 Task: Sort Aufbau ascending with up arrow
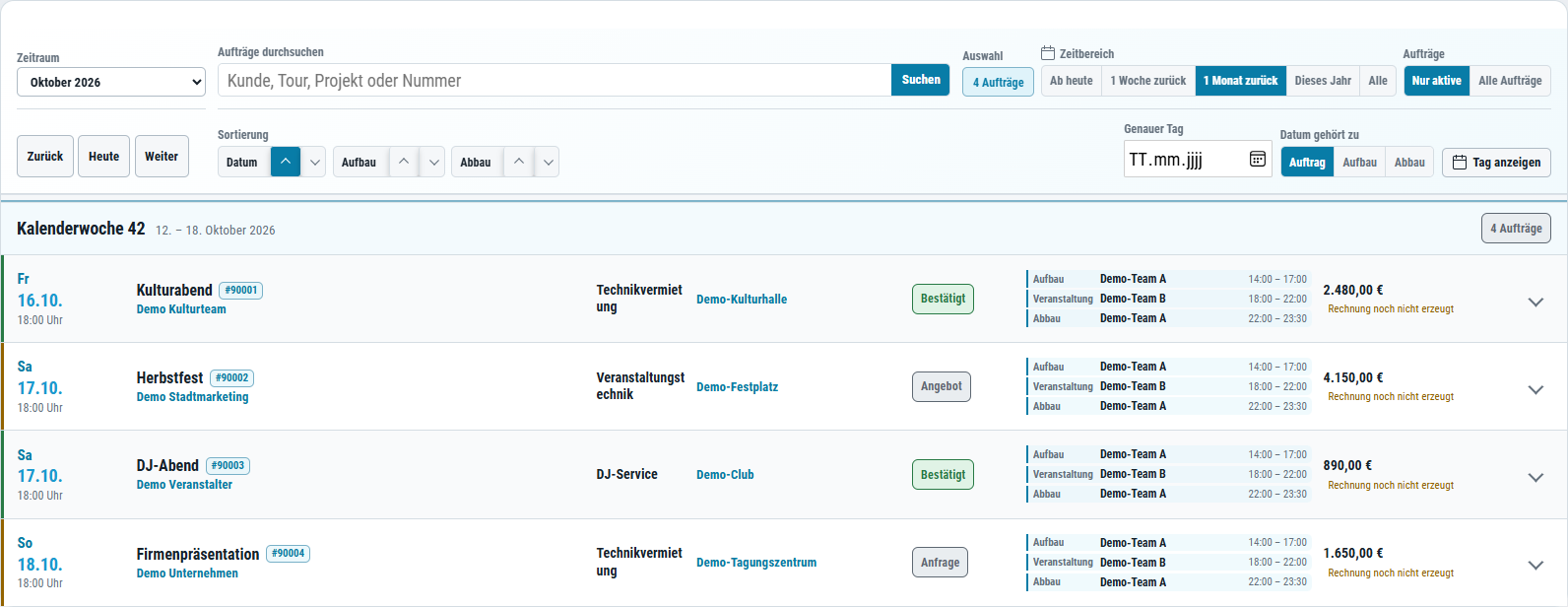(x=404, y=162)
